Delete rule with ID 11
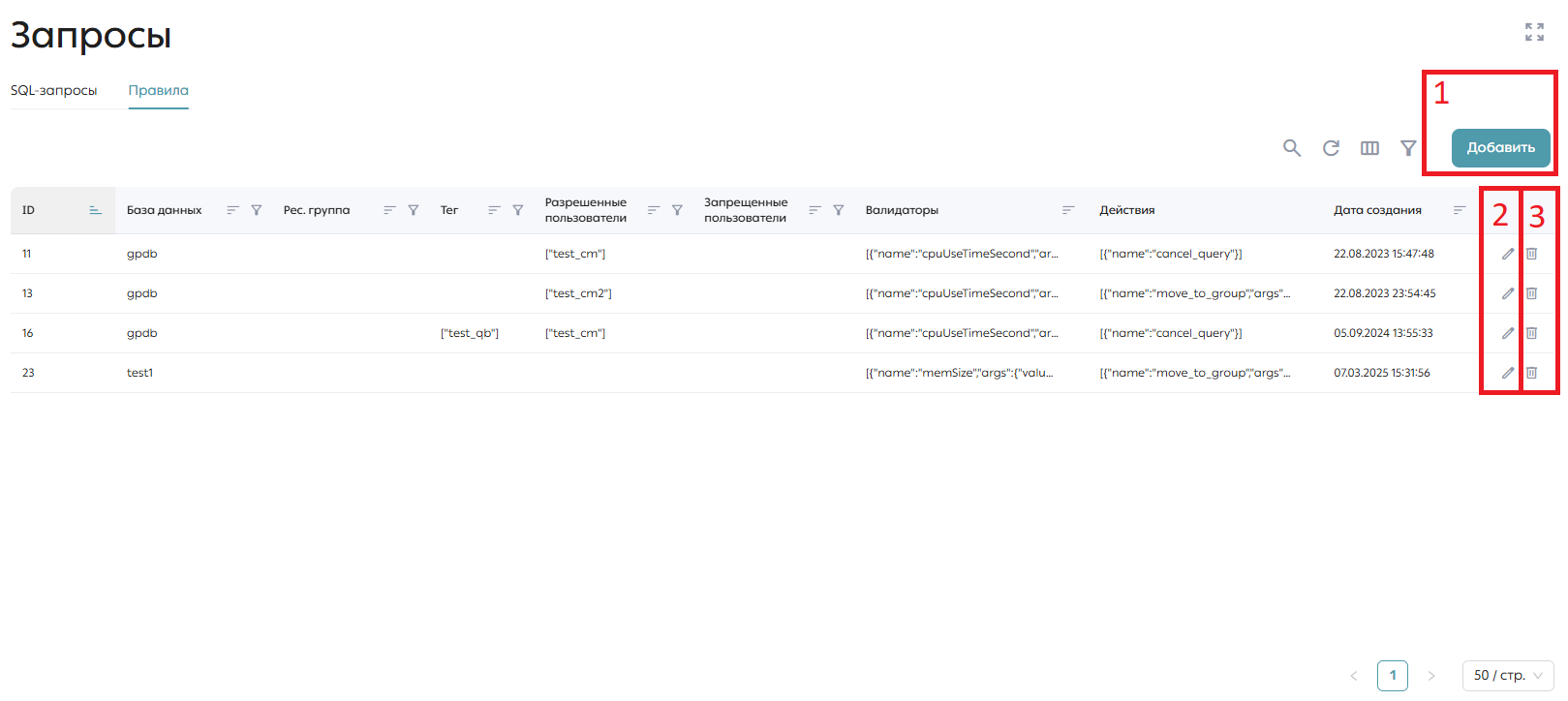The image size is (1568, 701). click(1531, 254)
